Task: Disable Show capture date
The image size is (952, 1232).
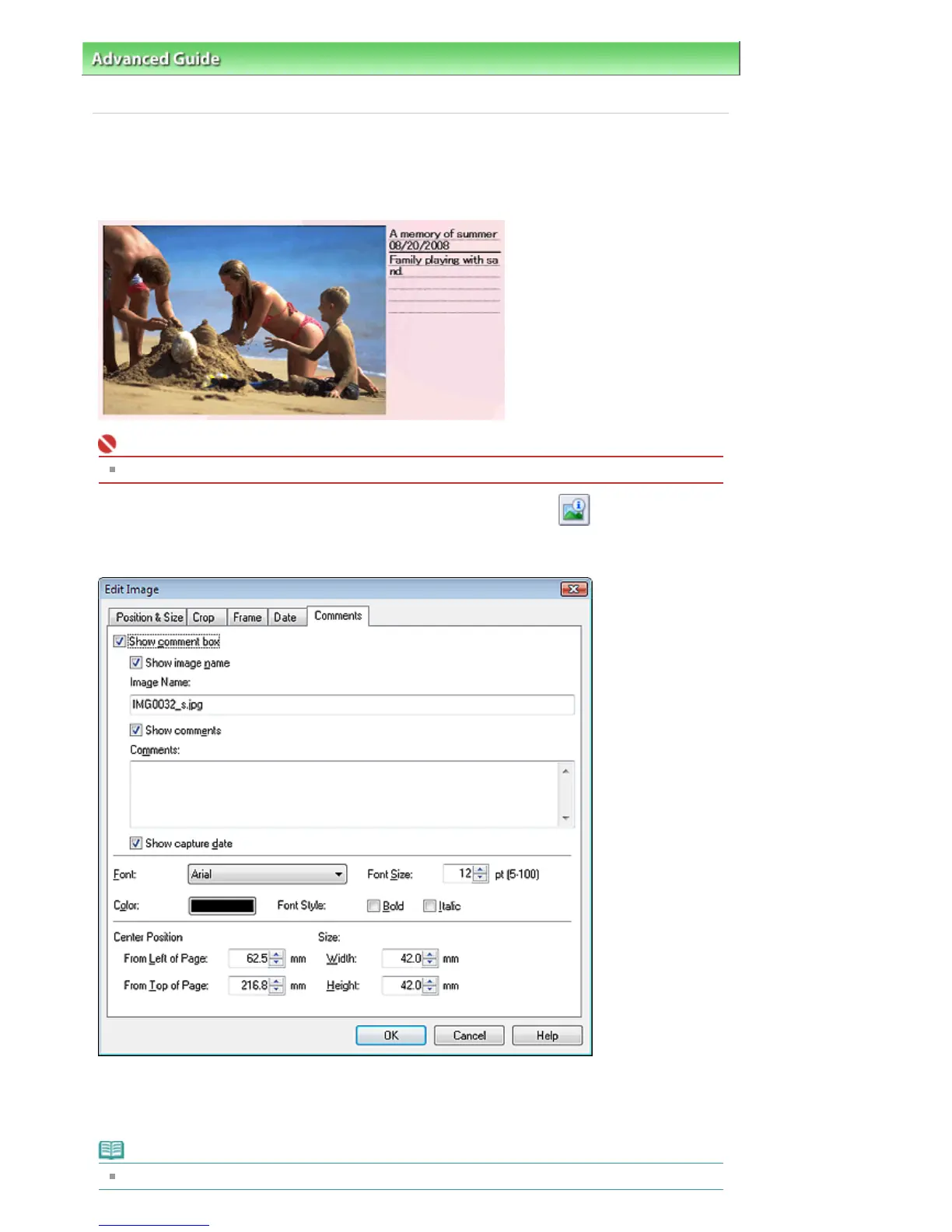Action: pos(136,843)
